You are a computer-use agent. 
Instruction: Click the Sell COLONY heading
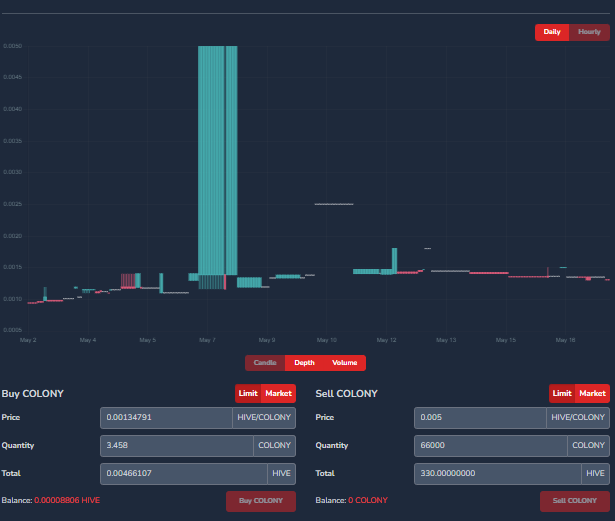point(347,393)
